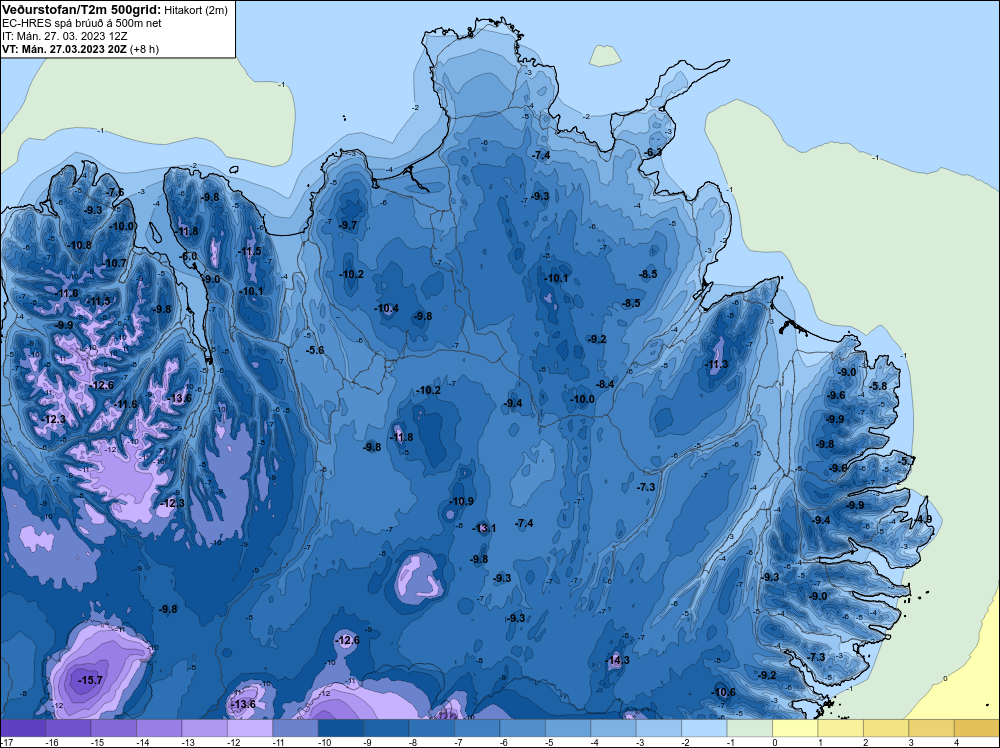The width and height of the screenshot is (1000, 748).
Task: Click the -4.9 temperature value
Action: [923, 519]
